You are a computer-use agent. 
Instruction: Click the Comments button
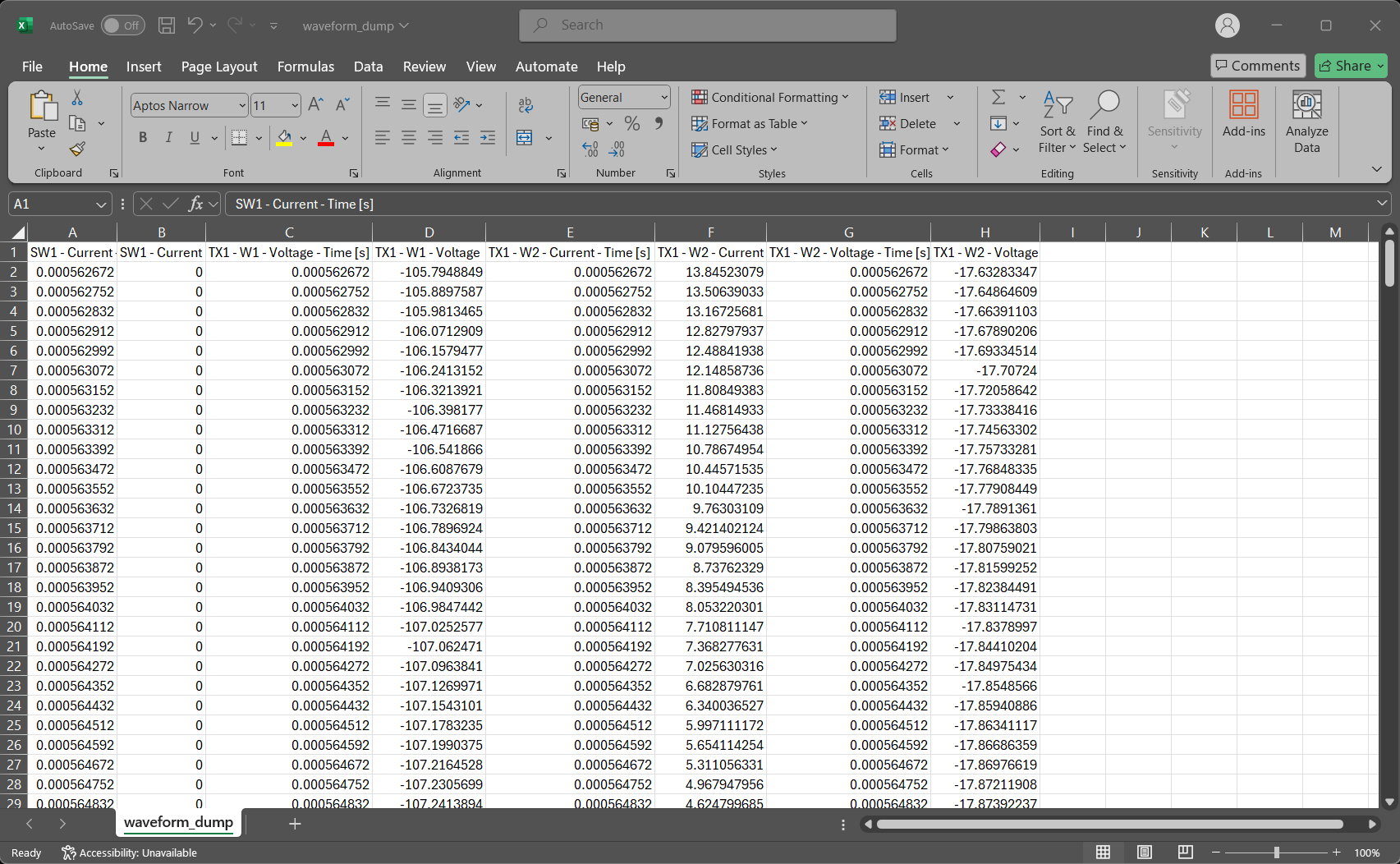[x=1257, y=66]
